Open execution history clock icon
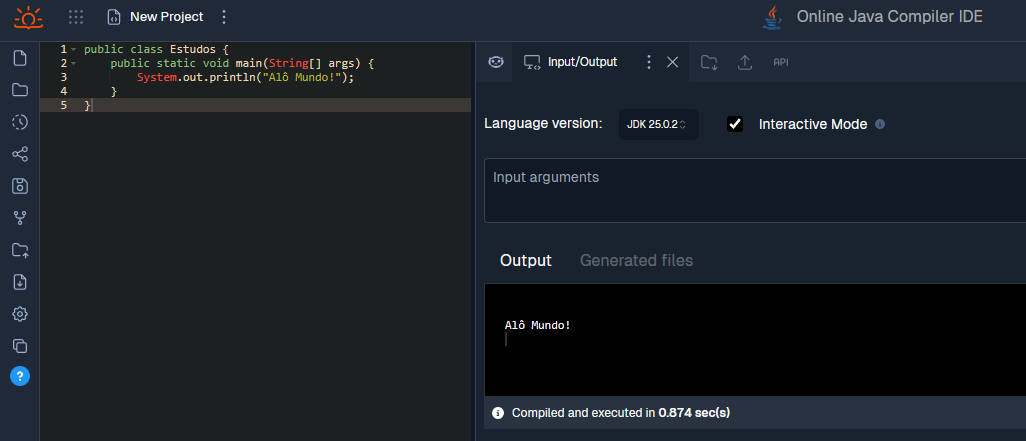This screenshot has width=1026, height=441. click(x=20, y=122)
